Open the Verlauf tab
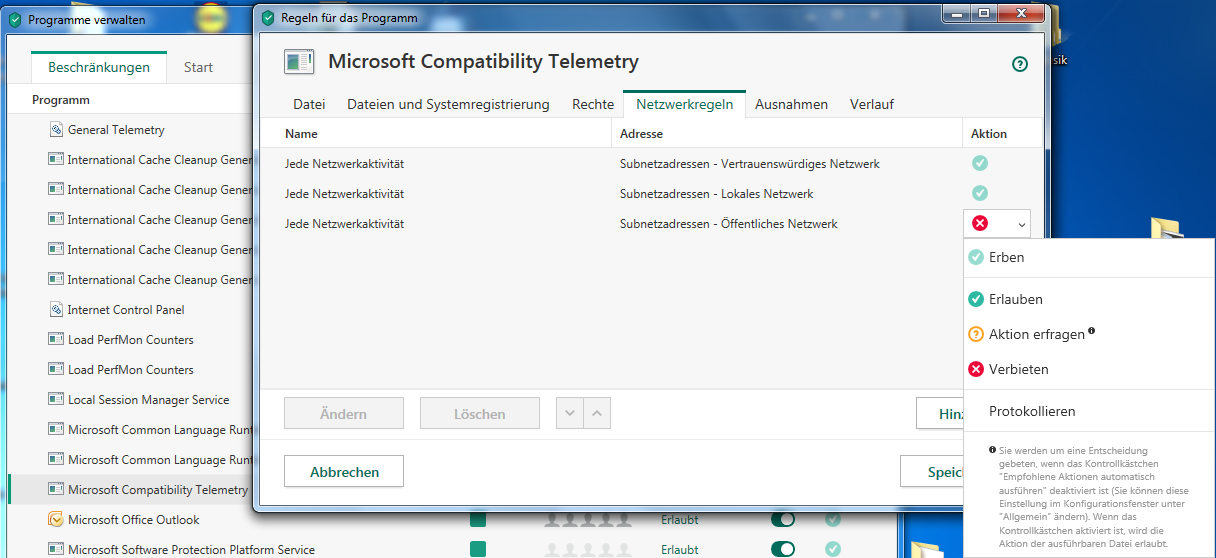The image size is (1216, 558). point(872,104)
